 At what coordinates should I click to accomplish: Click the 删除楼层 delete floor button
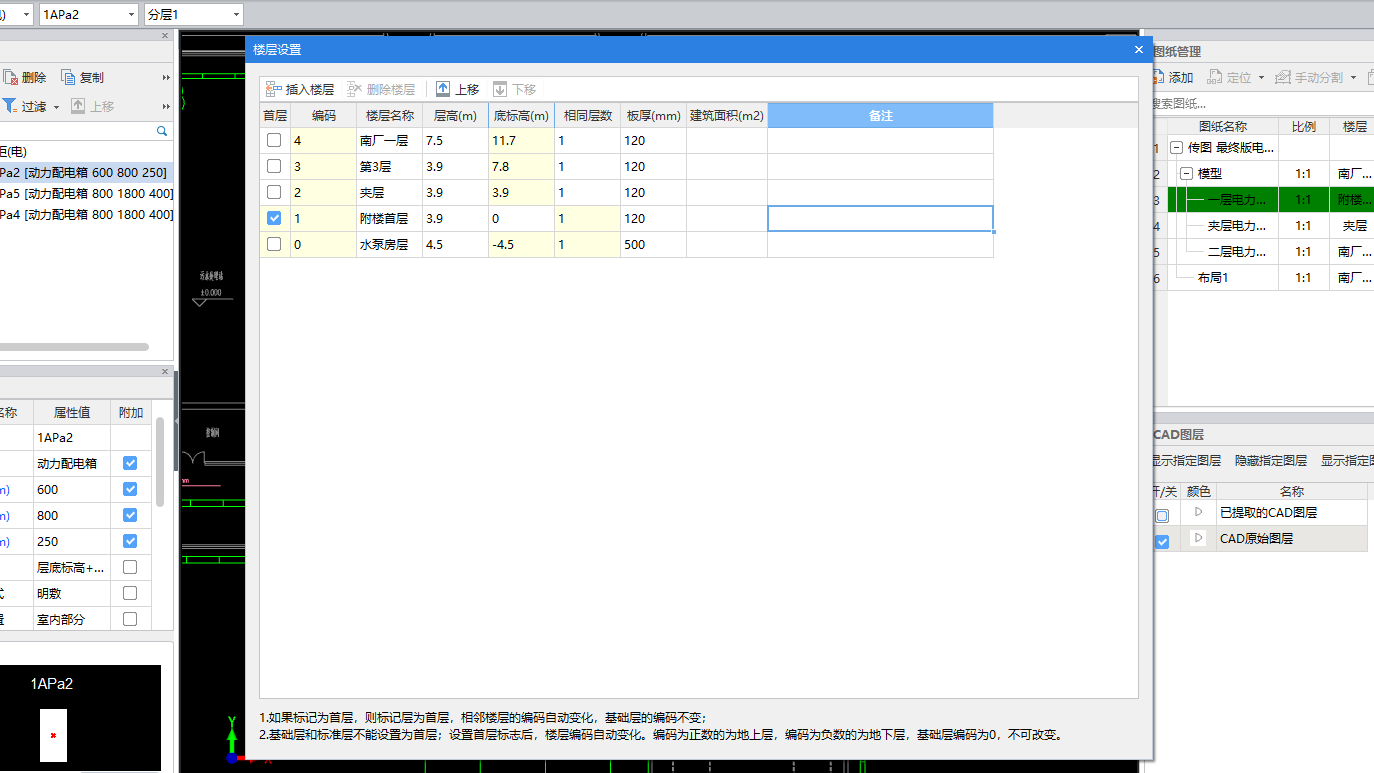381,89
